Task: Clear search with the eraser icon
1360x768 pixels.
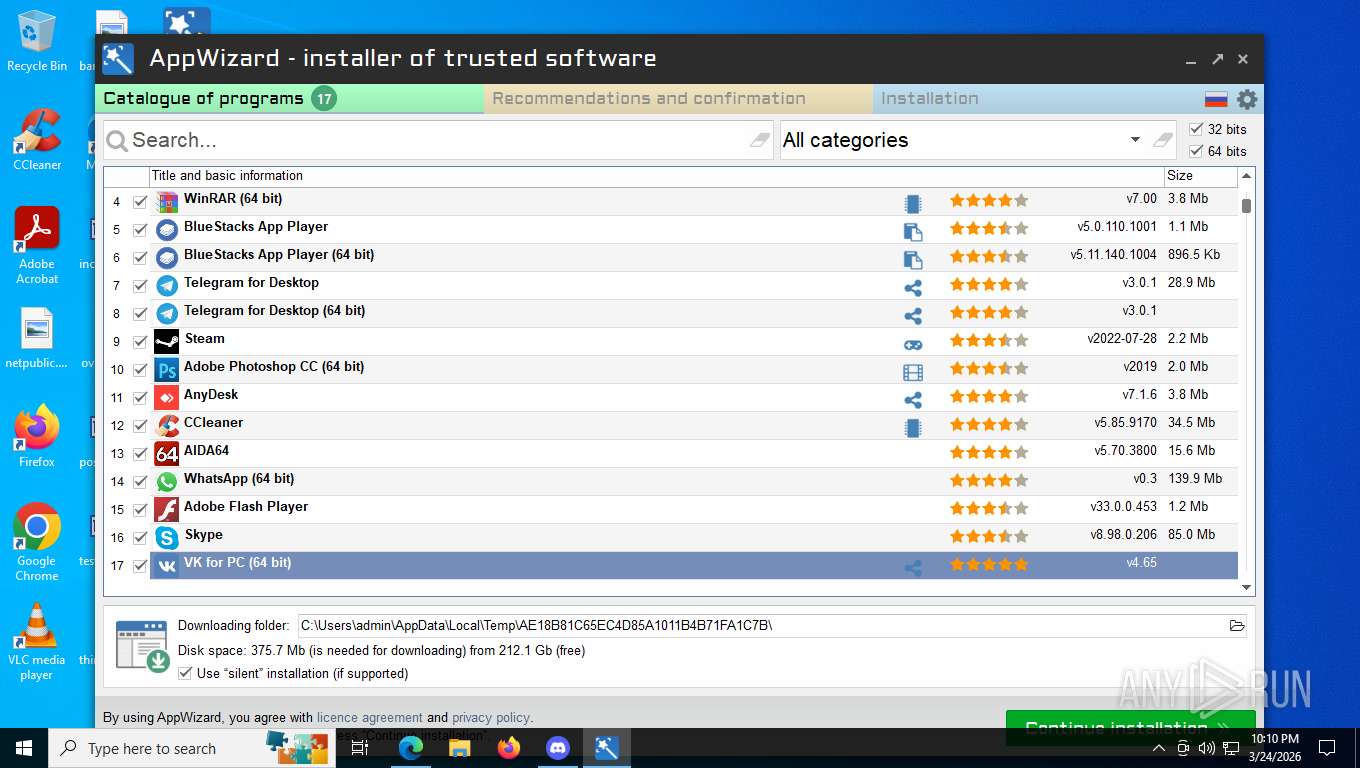Action: tap(761, 140)
